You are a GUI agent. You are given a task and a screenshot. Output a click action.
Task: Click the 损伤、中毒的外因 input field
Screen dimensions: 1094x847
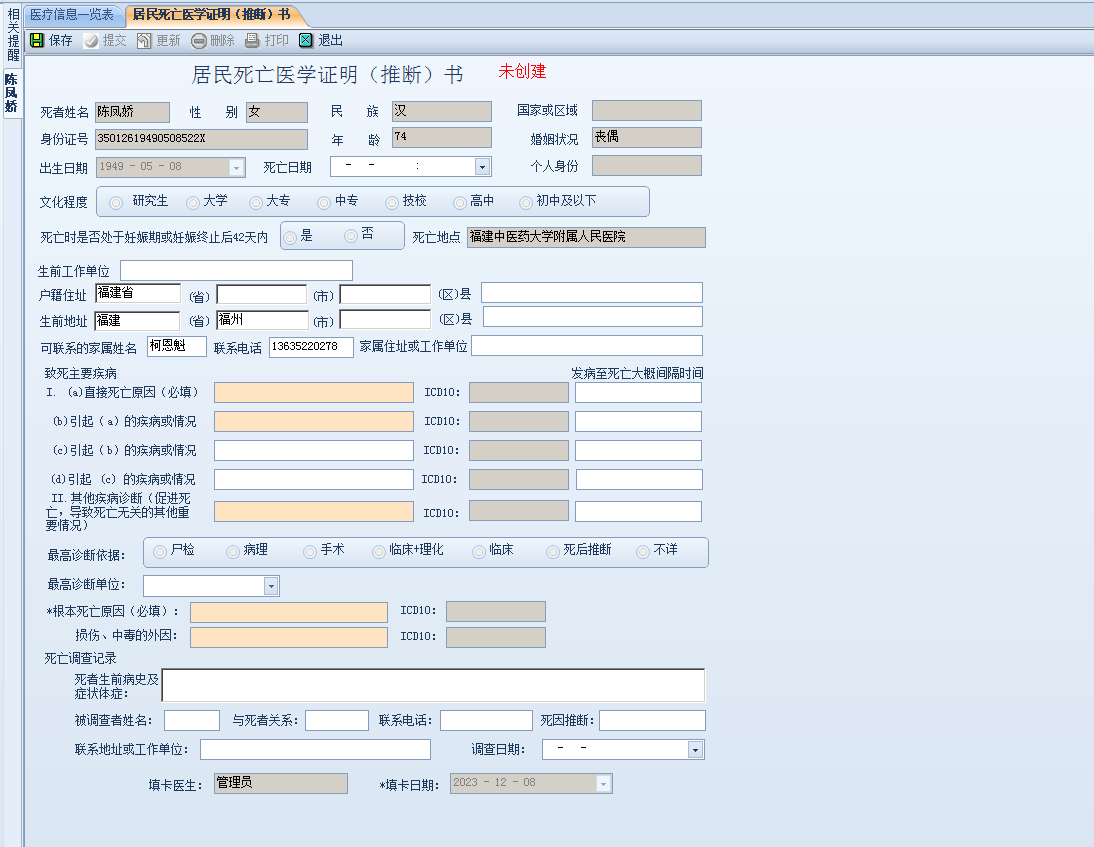(x=289, y=638)
